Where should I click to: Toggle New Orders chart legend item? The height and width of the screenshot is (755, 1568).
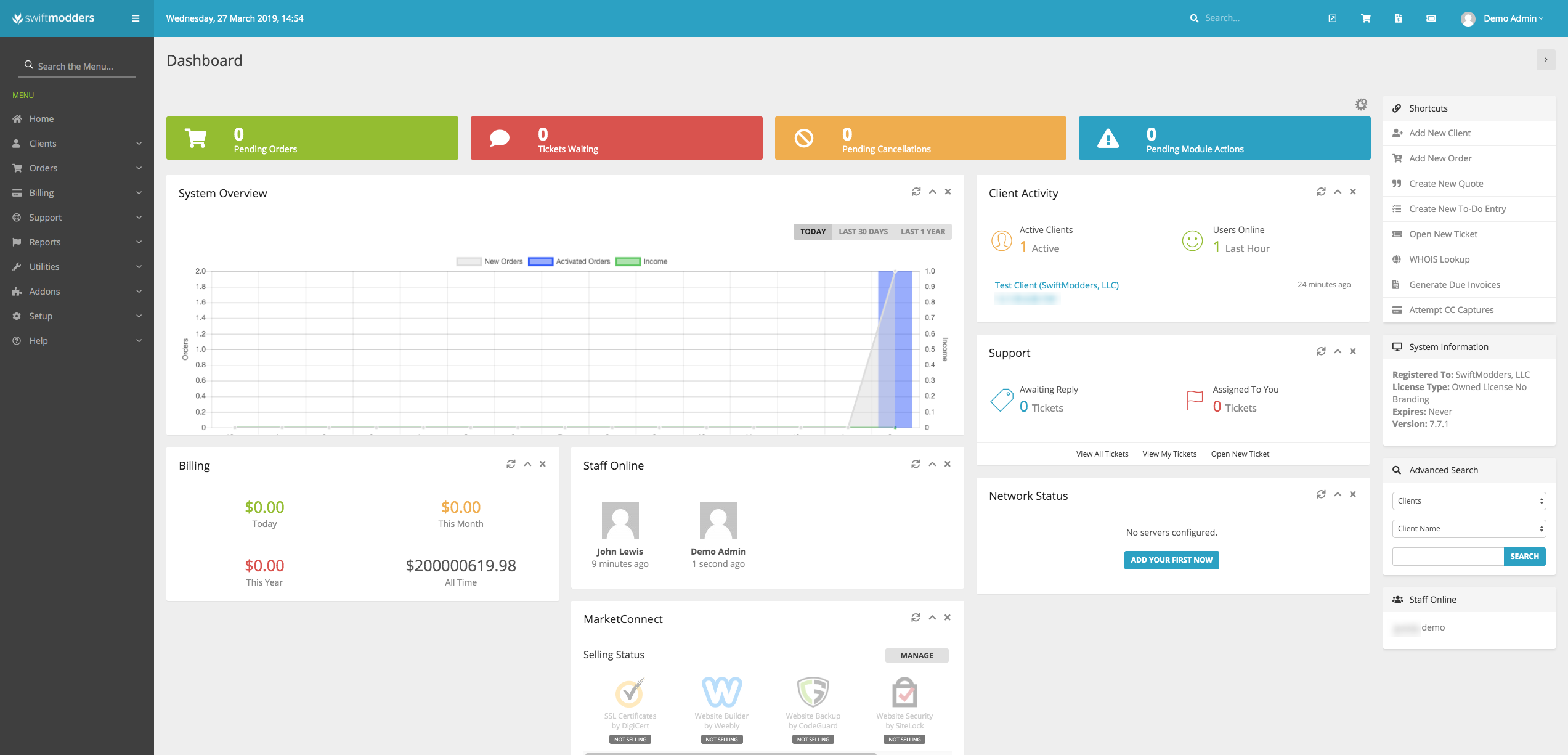pos(489,261)
